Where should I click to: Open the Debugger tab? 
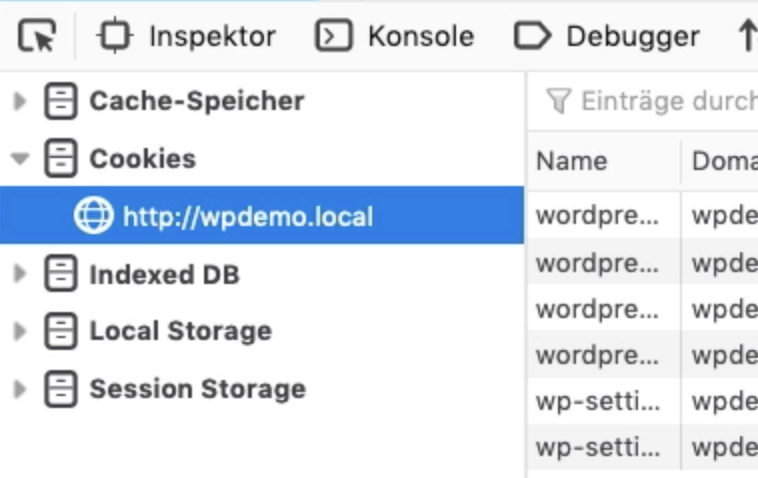click(x=607, y=36)
